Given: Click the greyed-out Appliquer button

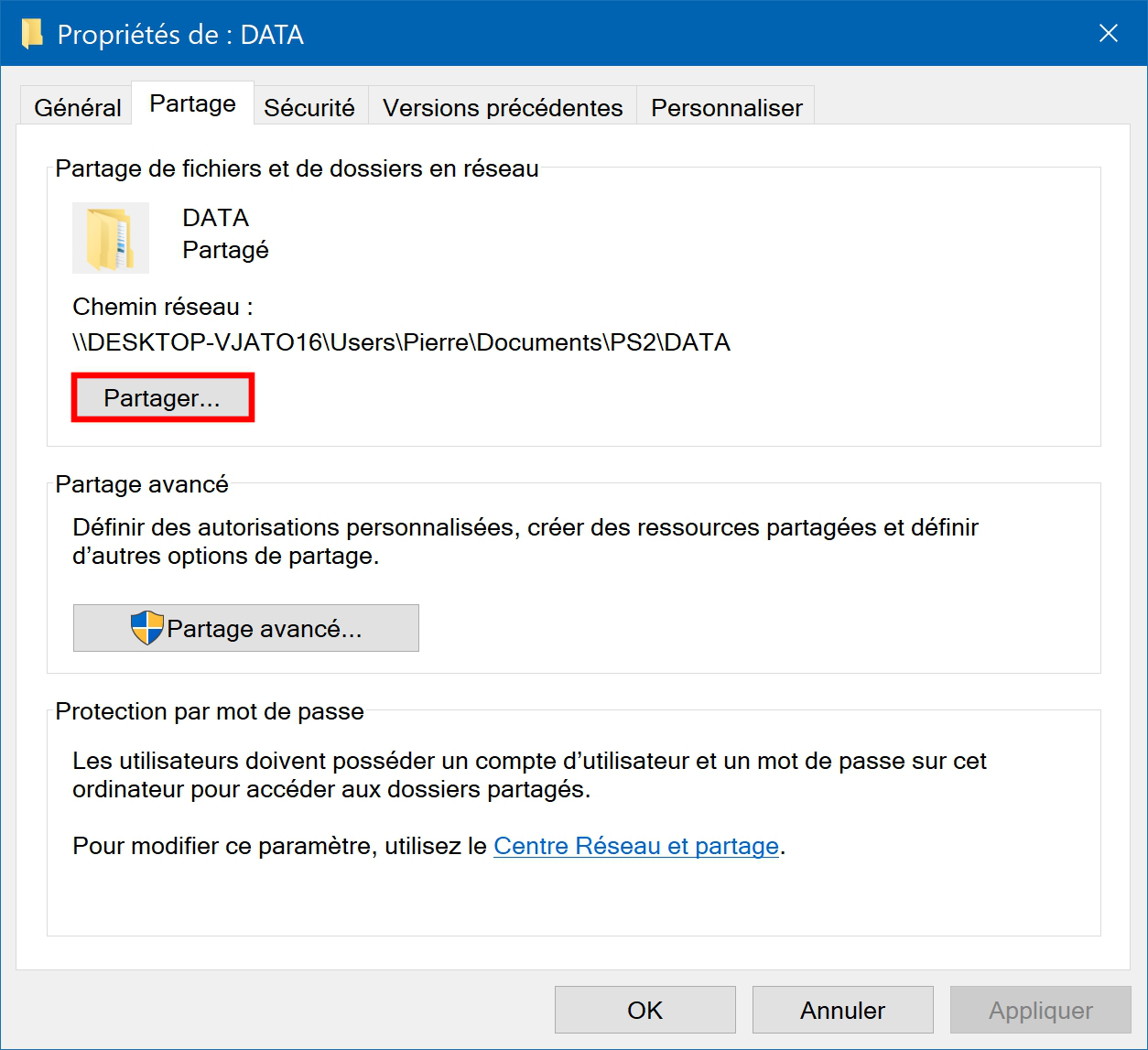Looking at the screenshot, I should tap(1041, 1010).
